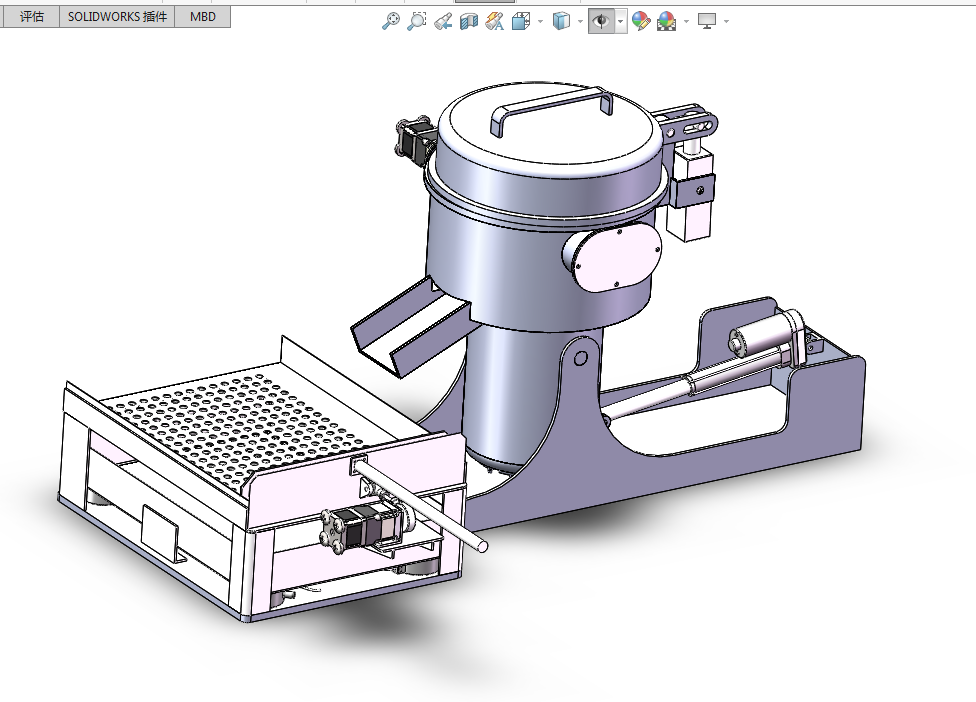The width and height of the screenshot is (976, 702).
Task: Open Dynamic Annotation Views
Action: click(494, 21)
